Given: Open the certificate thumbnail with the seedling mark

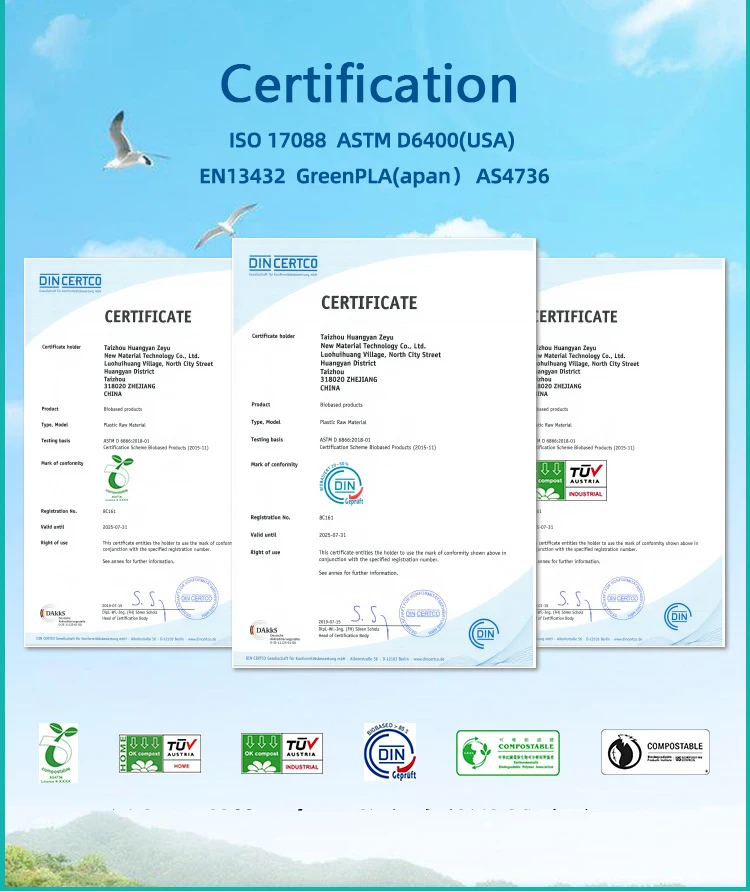Looking at the screenshot, I should (127, 453).
